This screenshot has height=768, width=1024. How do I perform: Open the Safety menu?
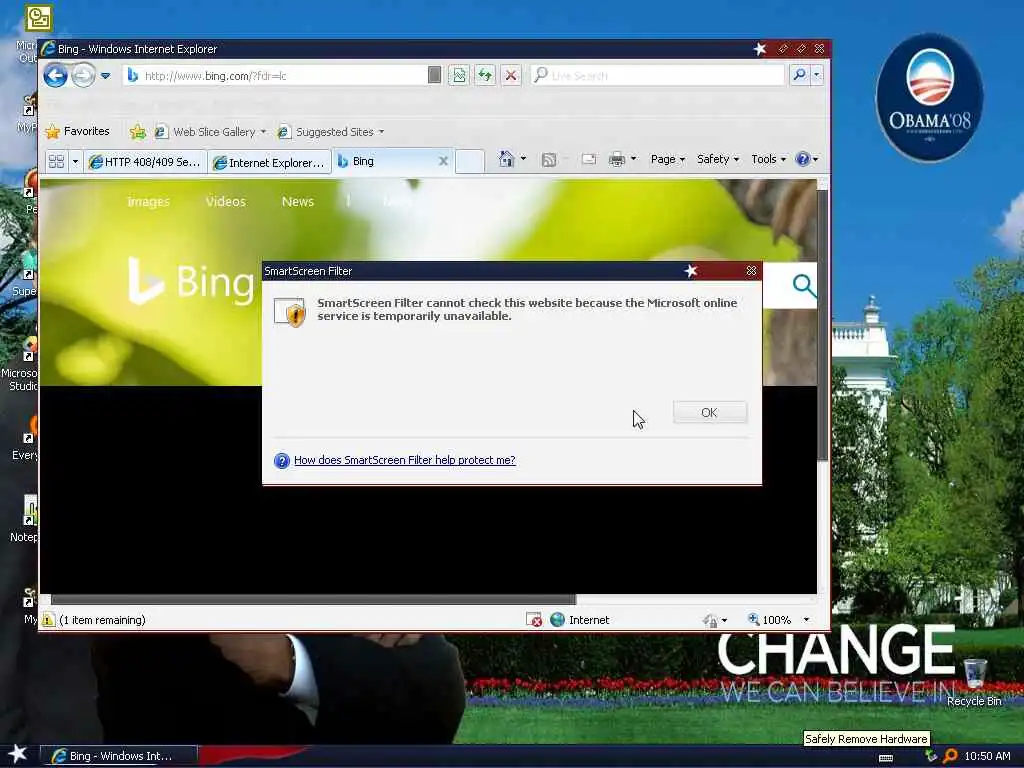tap(718, 159)
